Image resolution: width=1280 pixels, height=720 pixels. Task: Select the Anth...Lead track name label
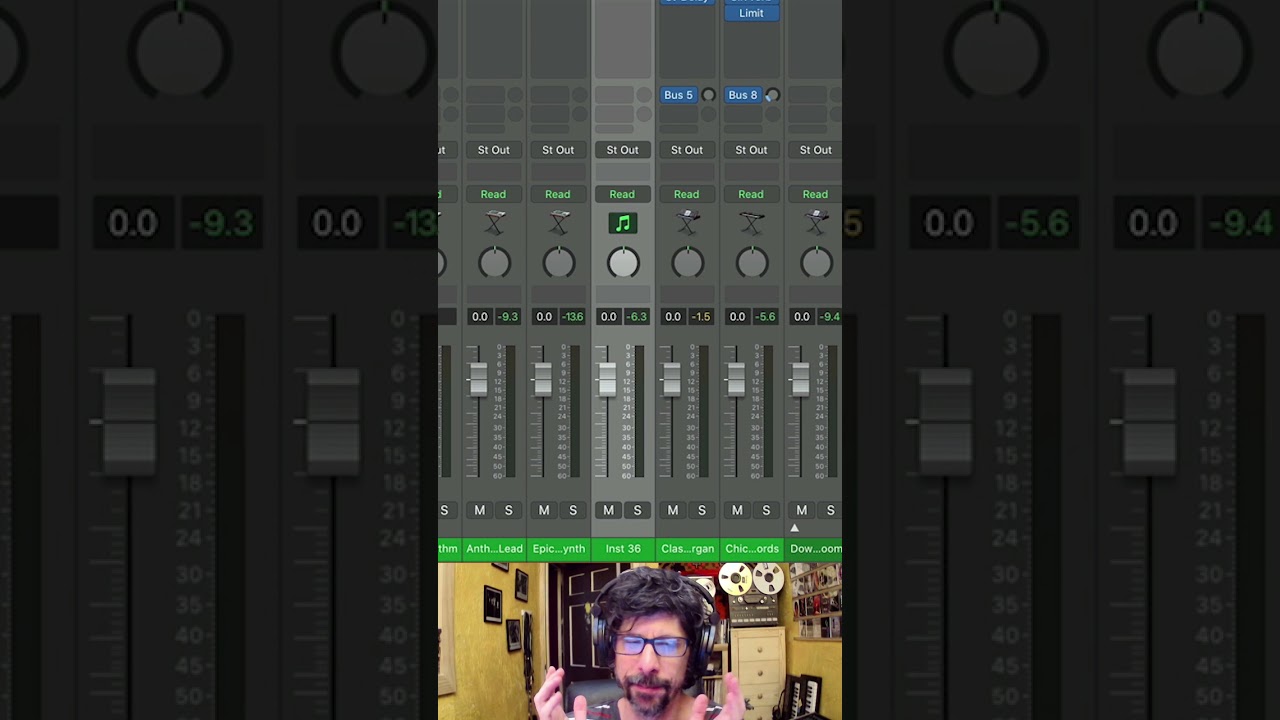(x=494, y=549)
